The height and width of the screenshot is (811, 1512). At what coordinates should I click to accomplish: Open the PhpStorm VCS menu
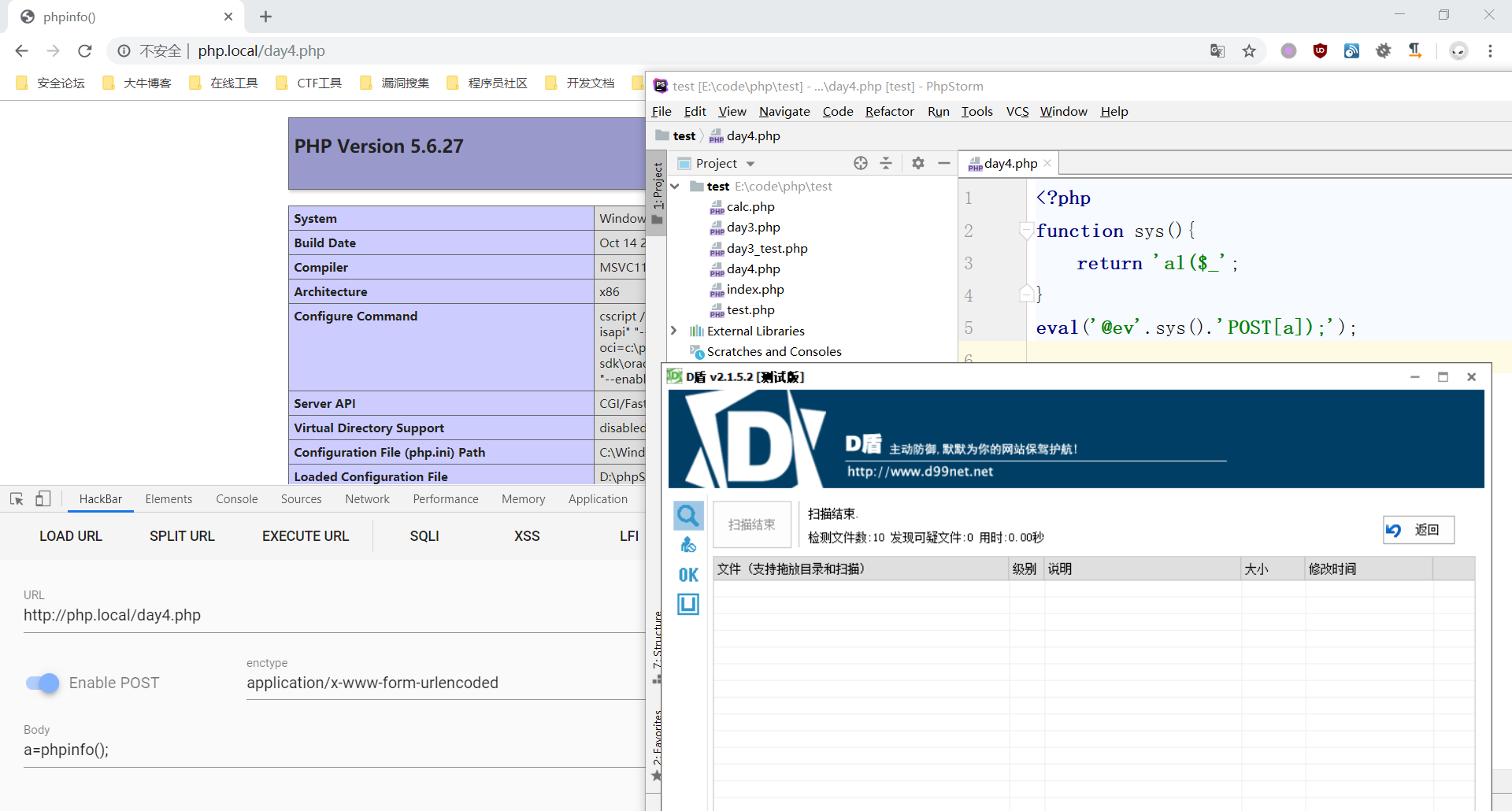pyautogui.click(x=1017, y=112)
